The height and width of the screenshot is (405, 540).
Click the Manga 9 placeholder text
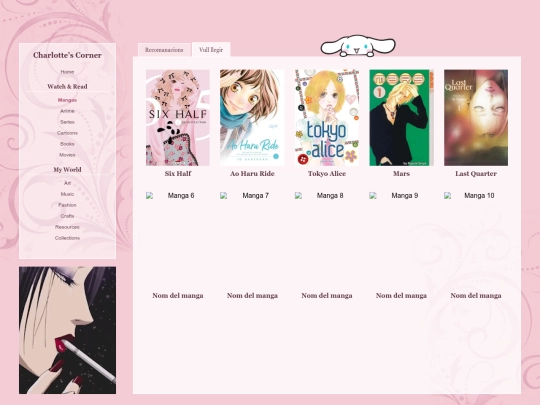pos(405,196)
